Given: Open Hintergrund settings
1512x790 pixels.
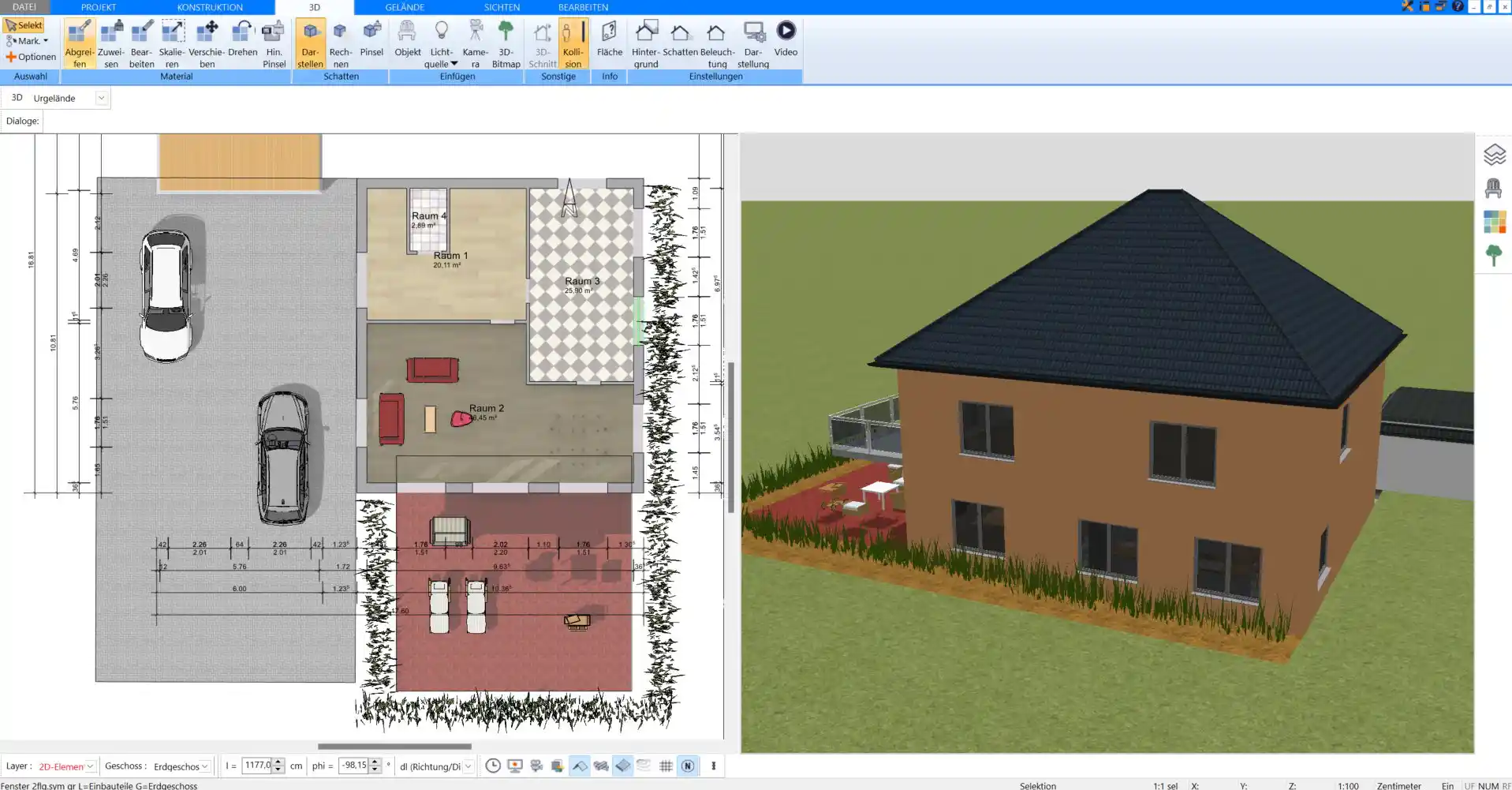Looking at the screenshot, I should coord(645,44).
